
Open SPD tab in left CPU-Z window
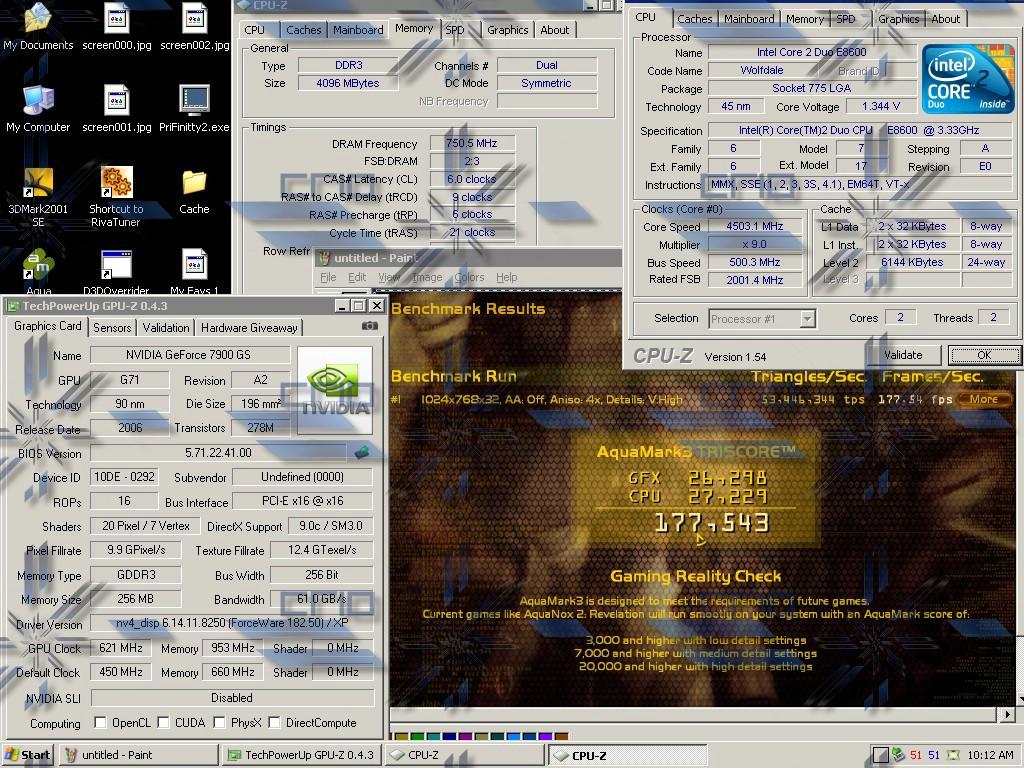[455, 30]
